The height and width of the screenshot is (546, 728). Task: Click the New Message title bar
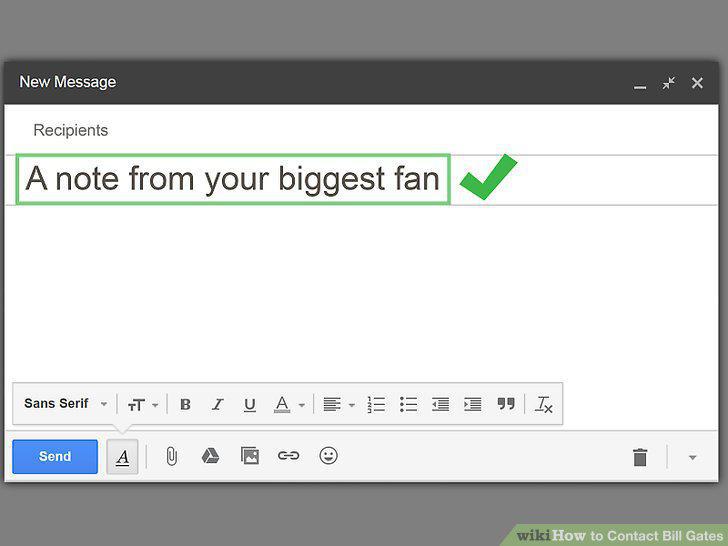click(x=361, y=82)
